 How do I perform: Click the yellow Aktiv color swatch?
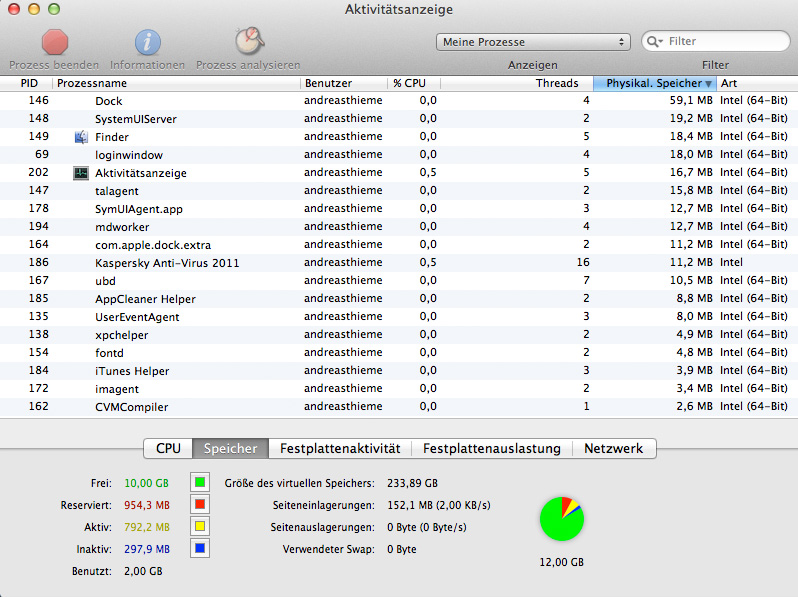coord(200,526)
